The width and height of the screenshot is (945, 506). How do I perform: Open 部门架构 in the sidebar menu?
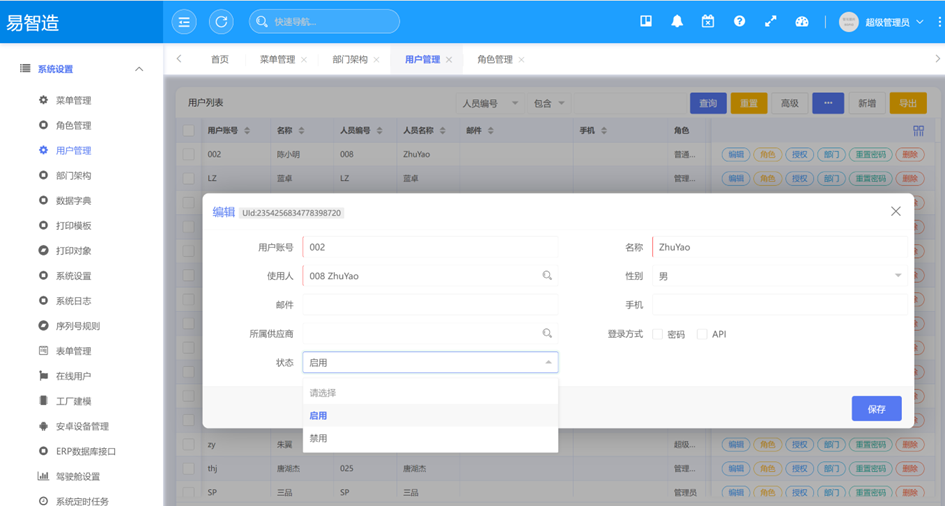point(73,176)
